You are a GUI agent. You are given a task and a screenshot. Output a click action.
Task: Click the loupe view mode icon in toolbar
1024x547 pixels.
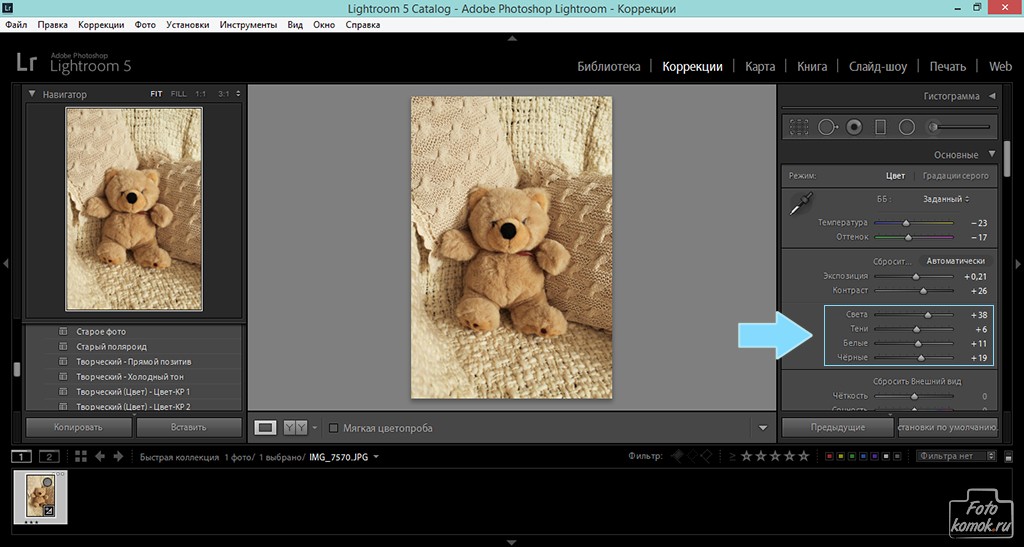point(265,428)
